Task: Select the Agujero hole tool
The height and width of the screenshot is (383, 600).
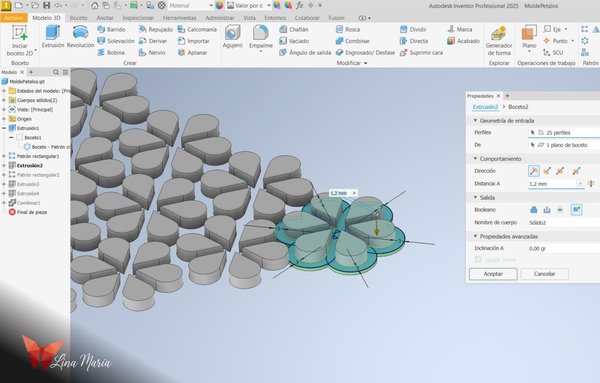Action: (232, 37)
